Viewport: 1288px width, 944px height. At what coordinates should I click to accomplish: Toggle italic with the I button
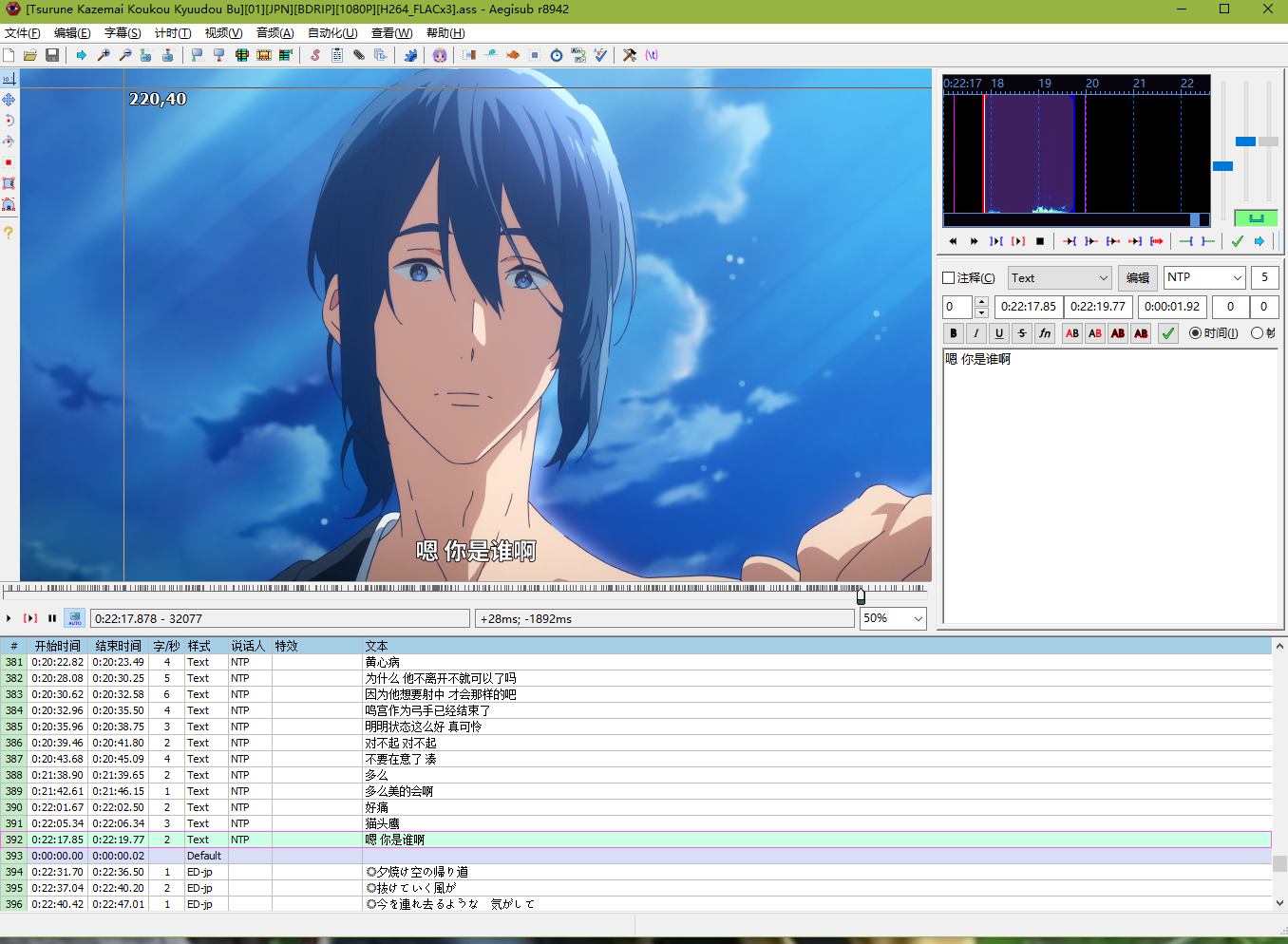tap(976, 333)
